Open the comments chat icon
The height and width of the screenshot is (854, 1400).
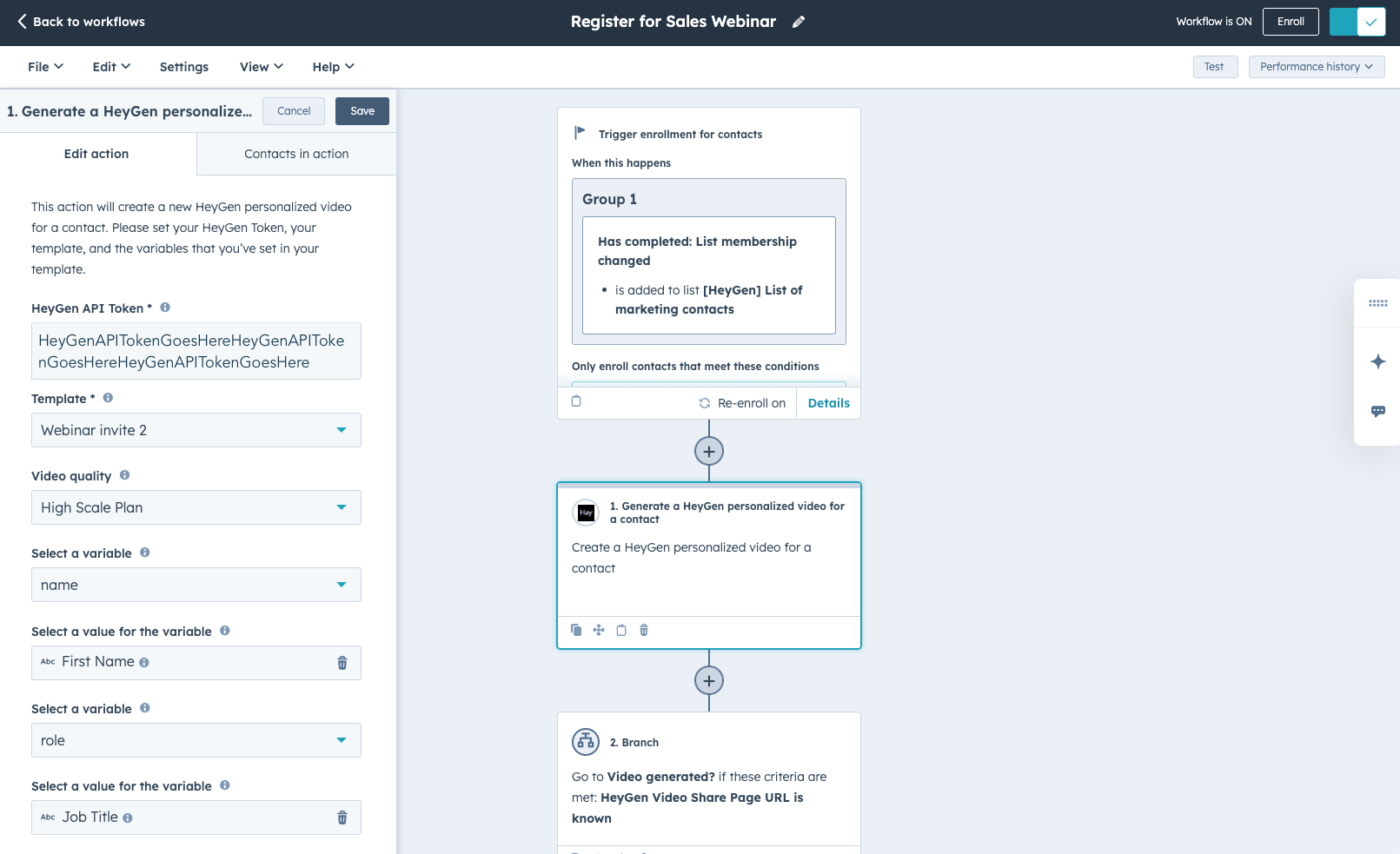coord(1378,411)
